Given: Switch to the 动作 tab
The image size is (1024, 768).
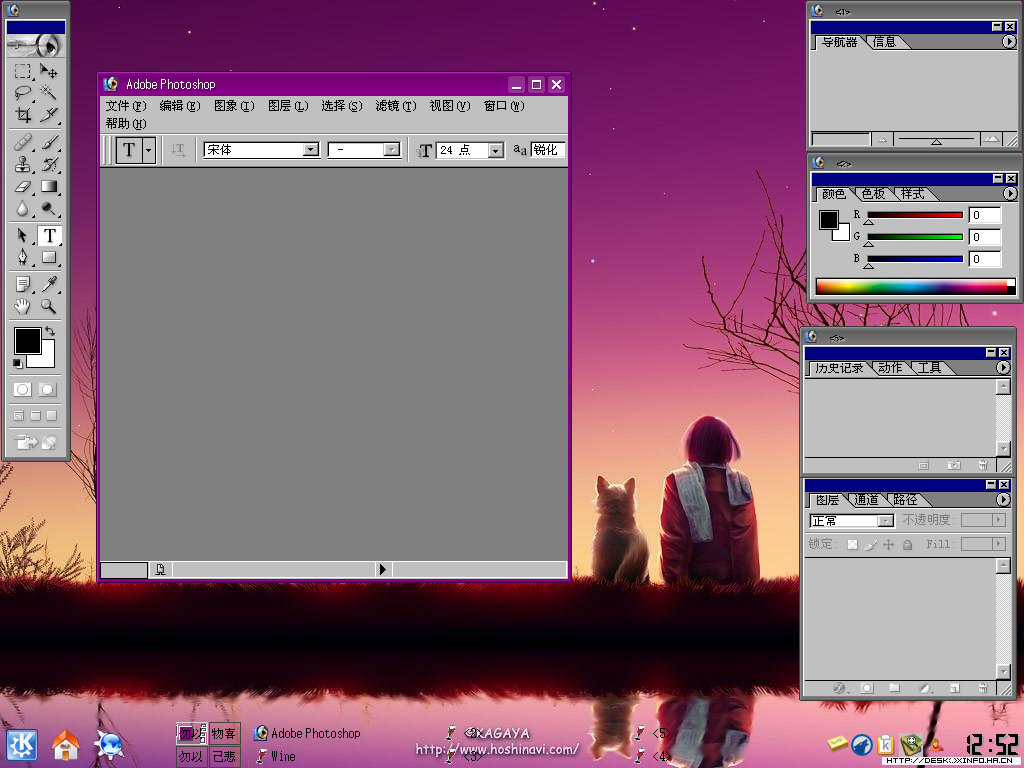Looking at the screenshot, I should point(889,368).
